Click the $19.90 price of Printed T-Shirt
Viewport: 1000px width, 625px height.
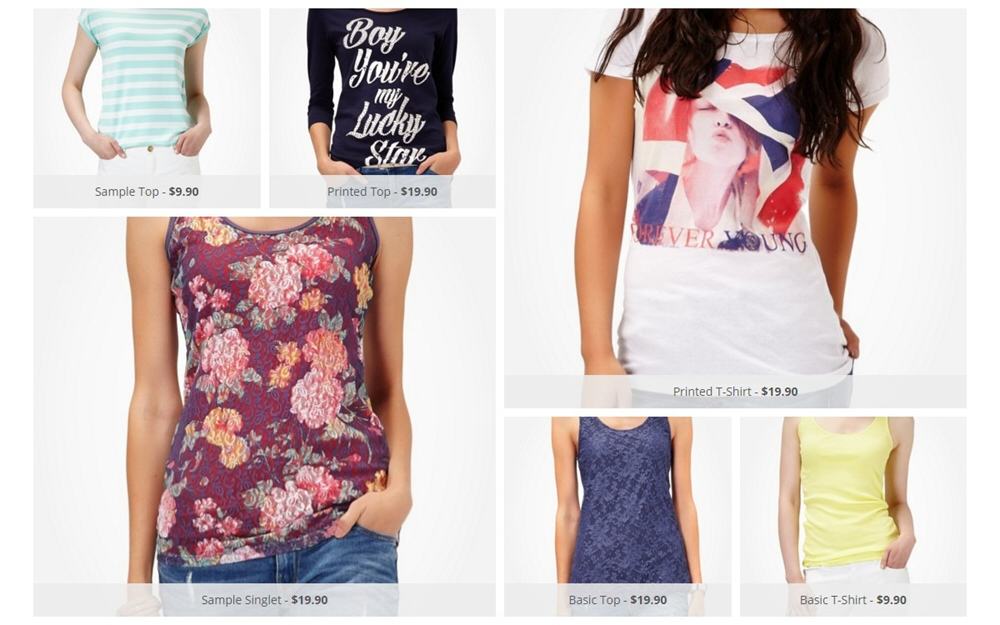(779, 392)
